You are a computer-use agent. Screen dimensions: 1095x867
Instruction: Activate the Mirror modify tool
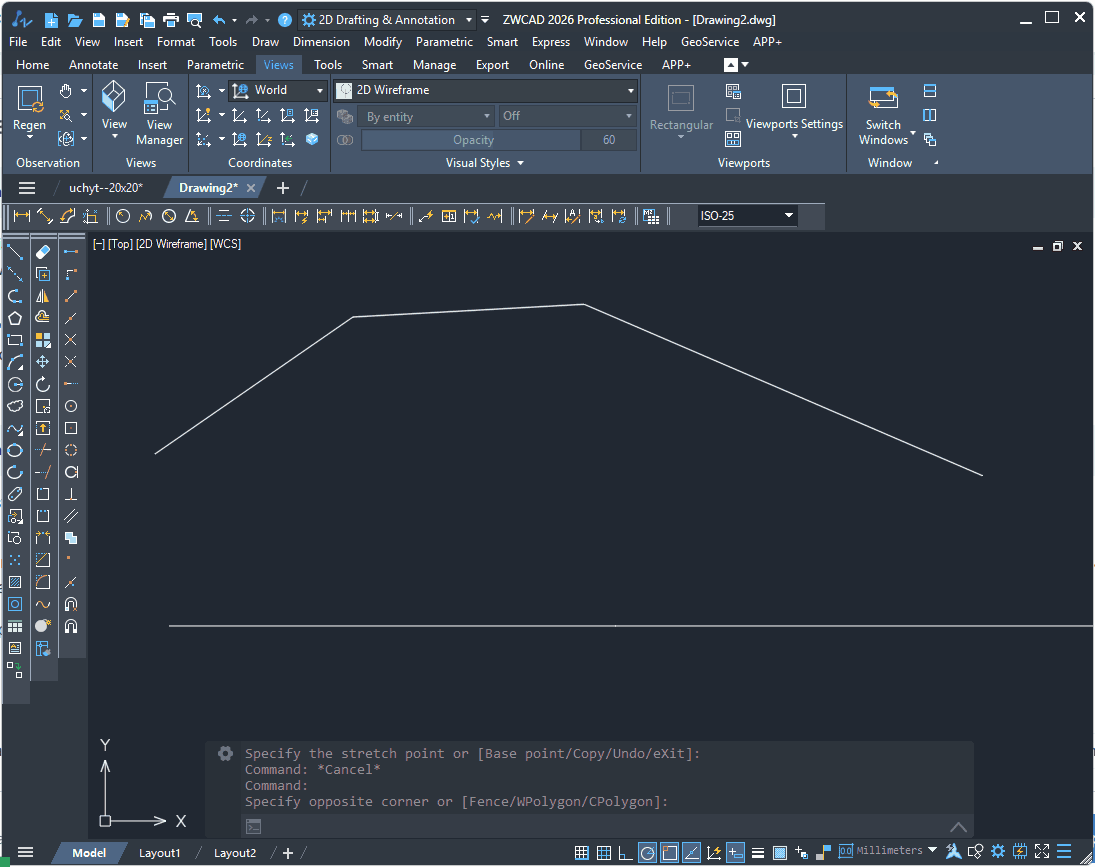43,296
